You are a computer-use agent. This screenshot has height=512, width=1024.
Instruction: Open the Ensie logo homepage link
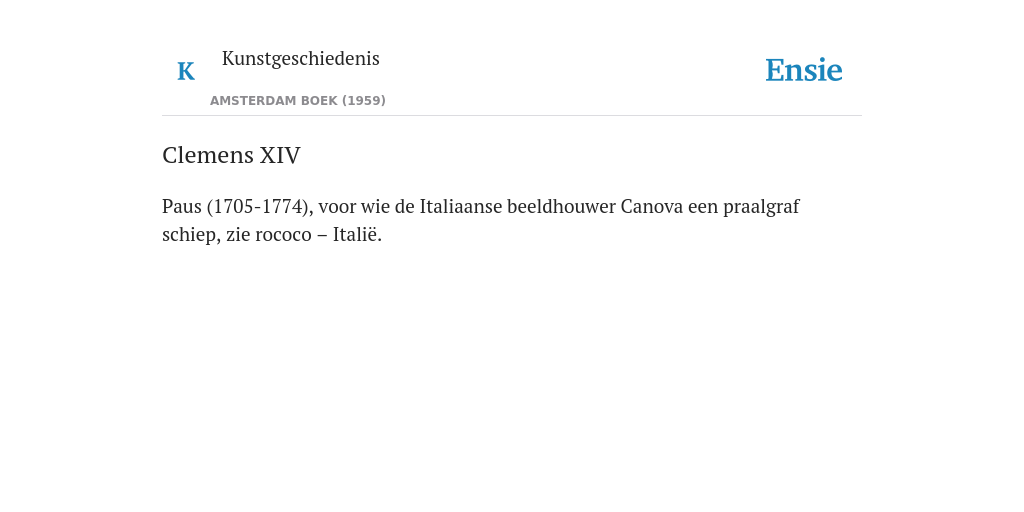click(x=804, y=70)
